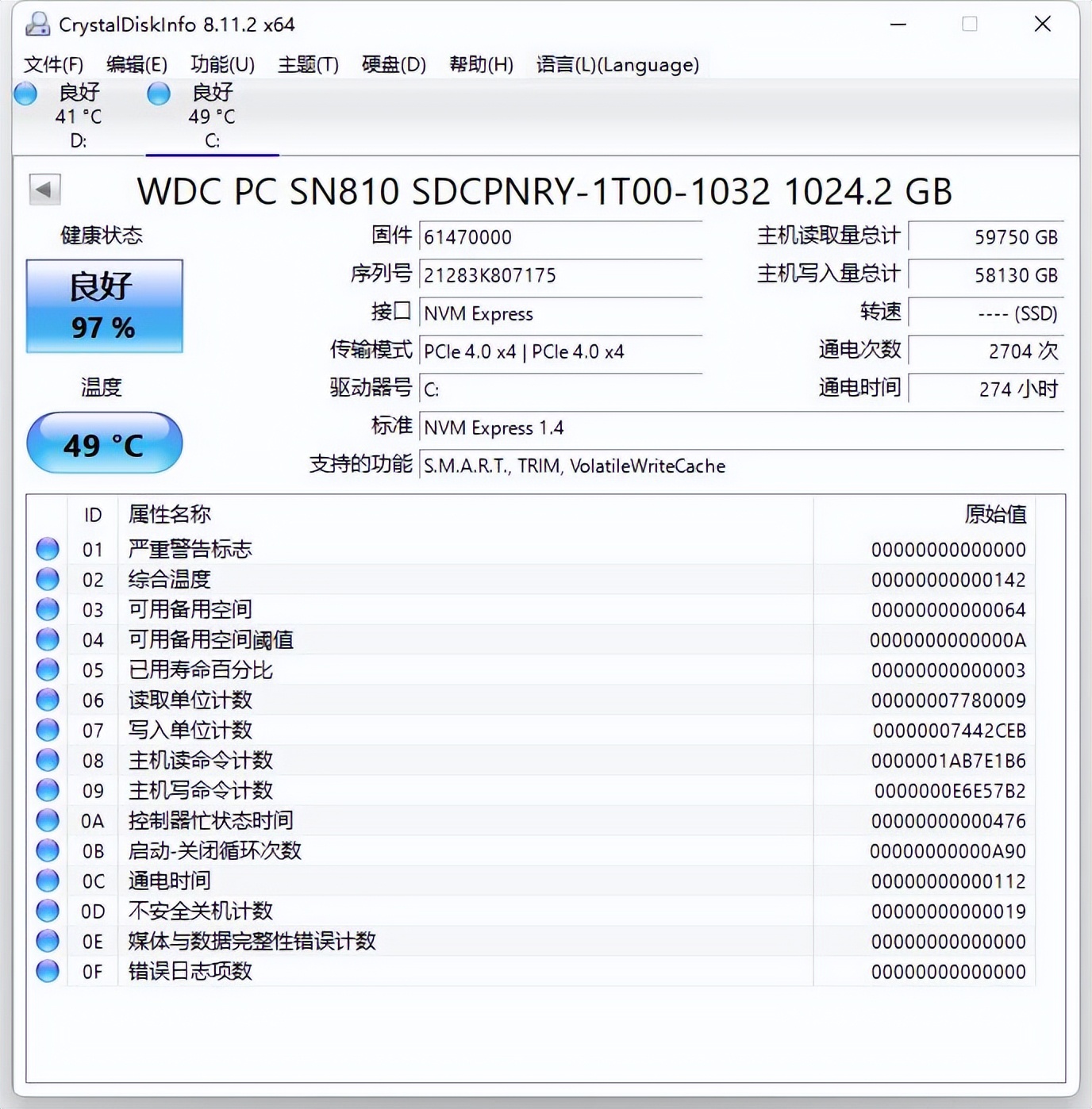Open the 主题(T) menu

click(309, 64)
